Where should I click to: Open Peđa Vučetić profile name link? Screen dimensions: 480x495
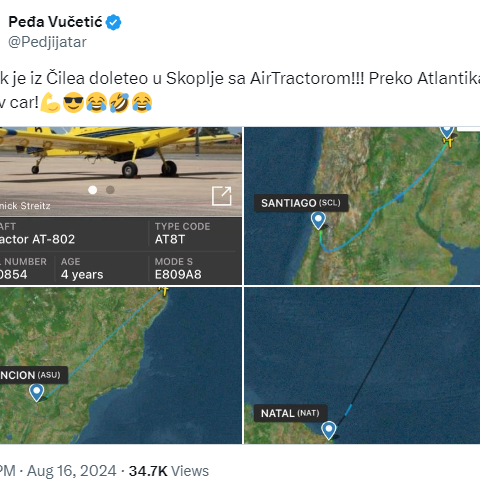click(55, 22)
